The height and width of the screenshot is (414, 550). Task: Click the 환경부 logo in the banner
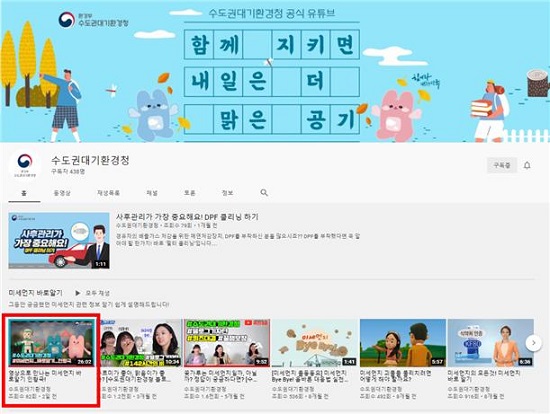67,20
